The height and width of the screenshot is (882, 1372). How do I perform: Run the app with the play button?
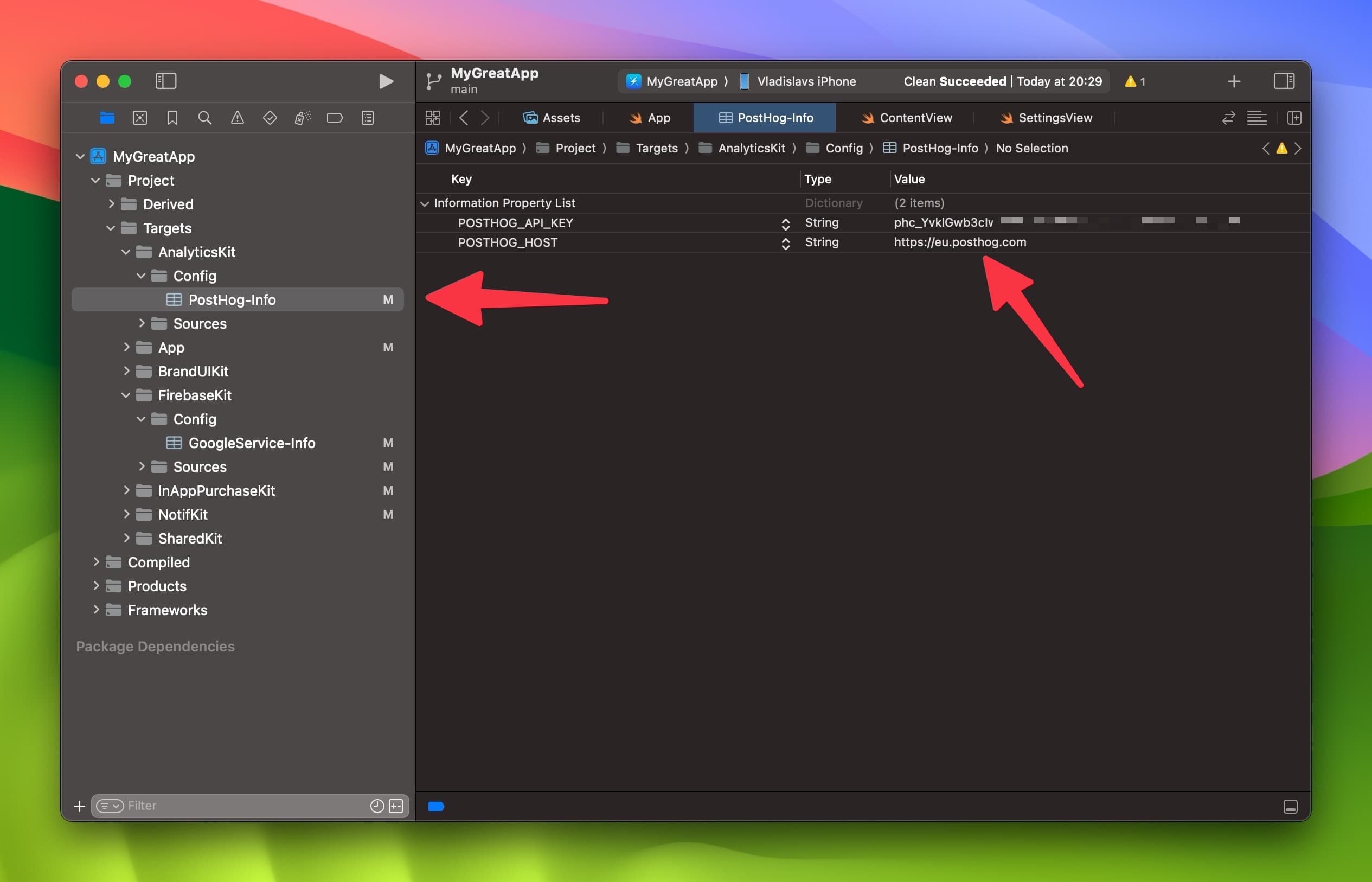pyautogui.click(x=386, y=81)
